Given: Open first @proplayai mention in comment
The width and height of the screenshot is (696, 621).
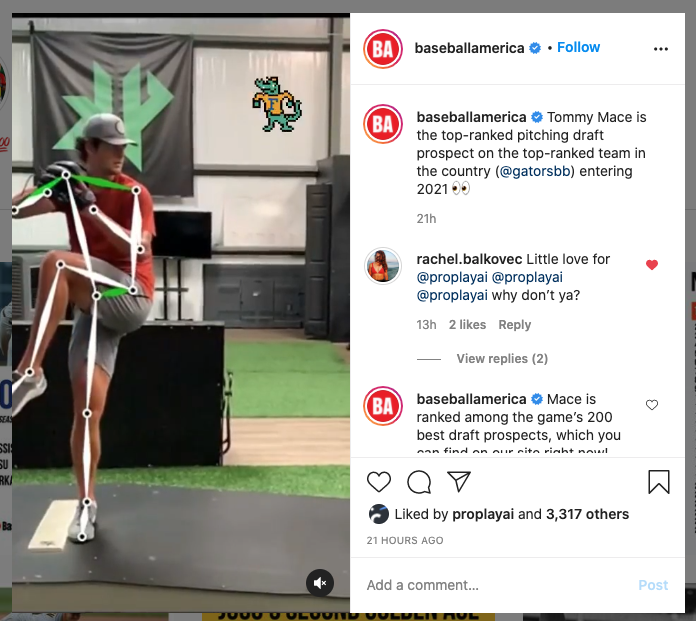Looking at the screenshot, I should point(452,277).
